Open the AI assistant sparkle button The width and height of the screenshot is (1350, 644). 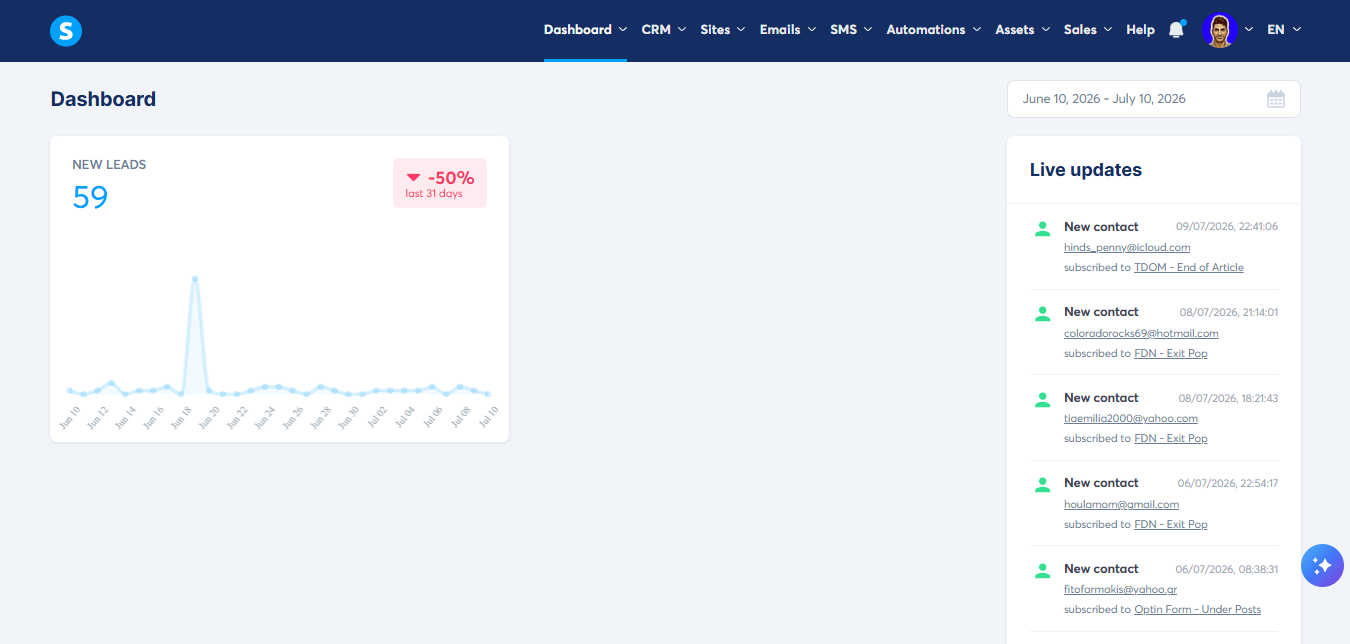click(1322, 565)
